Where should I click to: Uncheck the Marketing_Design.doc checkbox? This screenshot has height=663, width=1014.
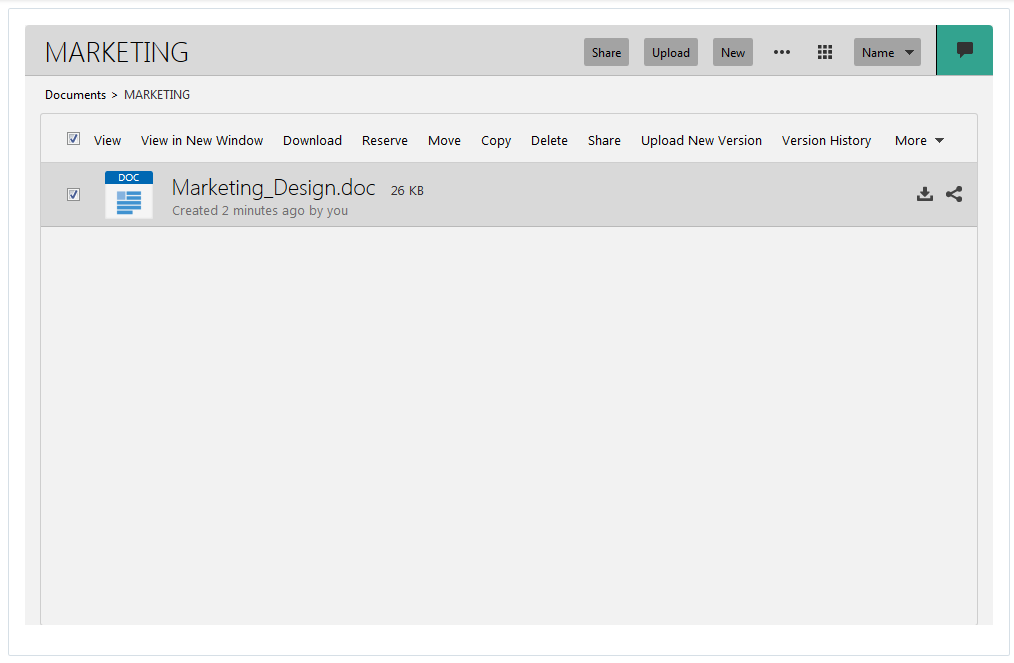(x=74, y=195)
